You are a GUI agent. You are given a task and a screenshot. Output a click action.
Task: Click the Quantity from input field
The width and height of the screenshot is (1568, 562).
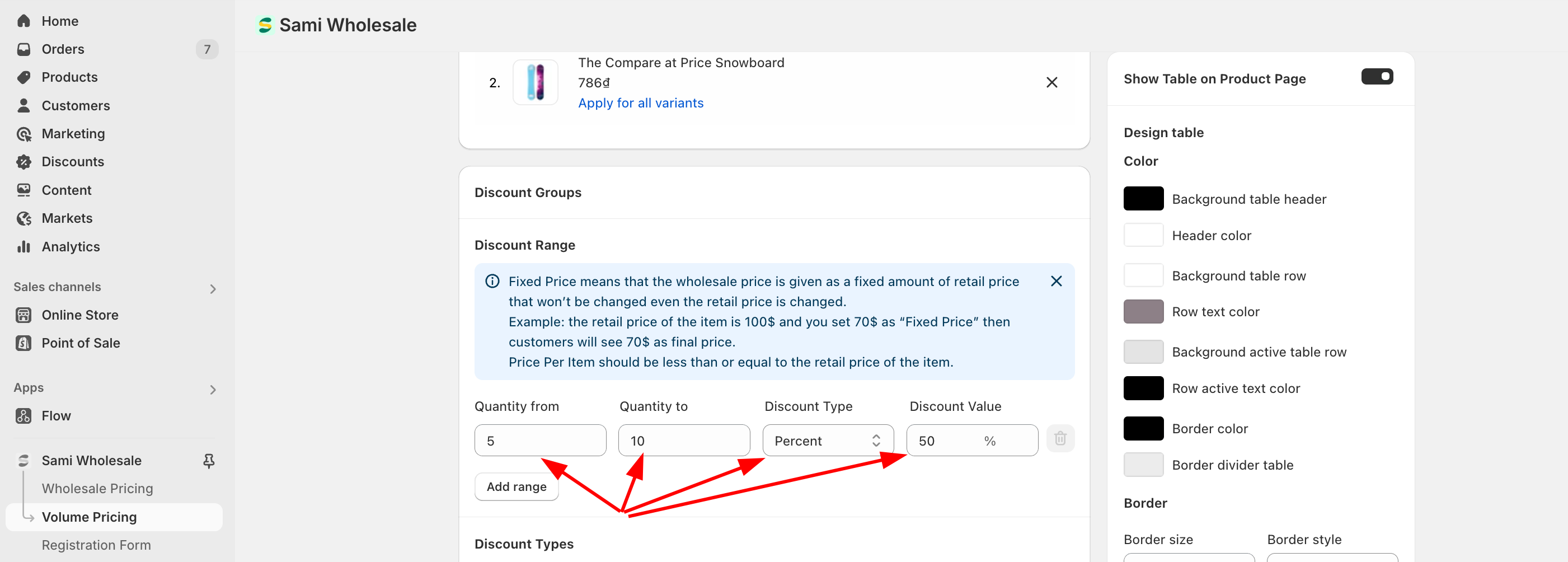tap(540, 441)
